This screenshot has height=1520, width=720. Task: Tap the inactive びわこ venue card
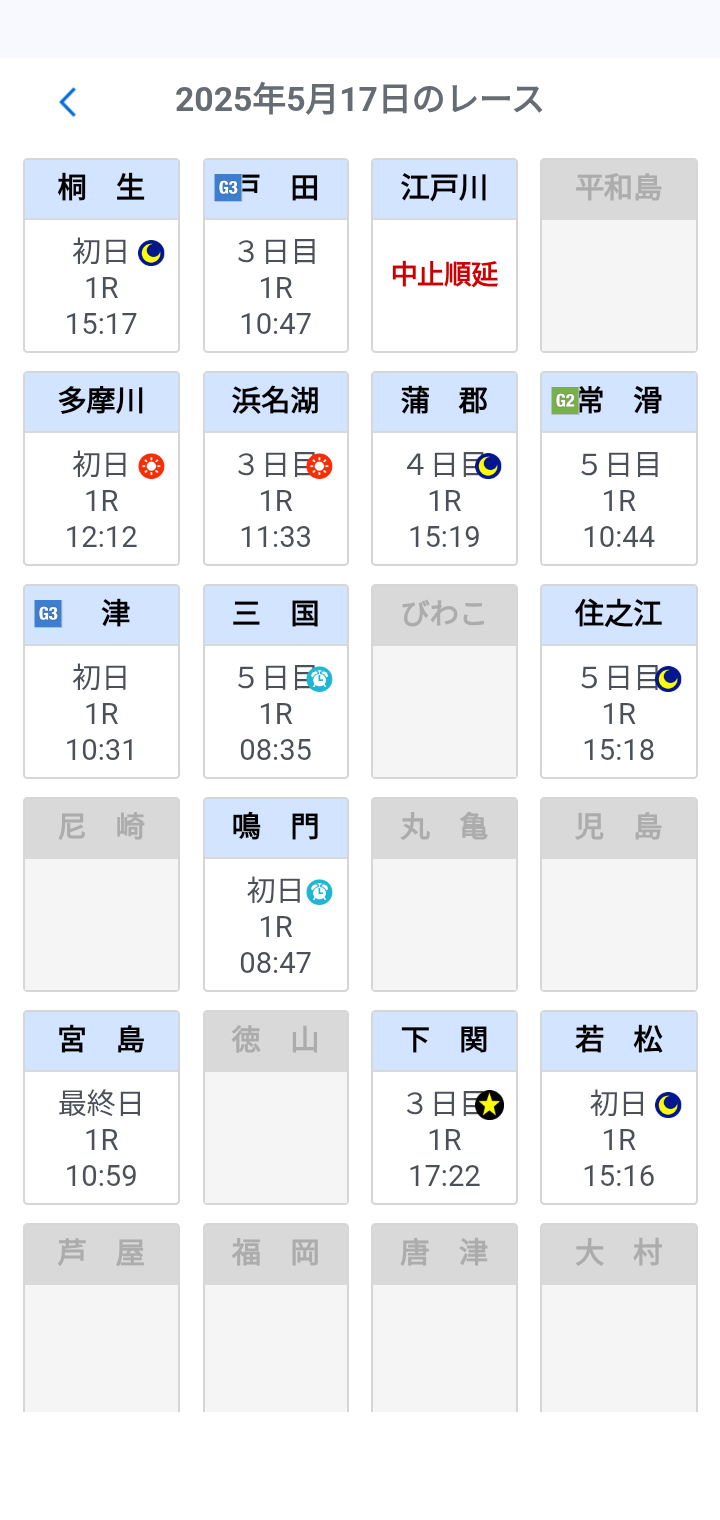coord(444,682)
